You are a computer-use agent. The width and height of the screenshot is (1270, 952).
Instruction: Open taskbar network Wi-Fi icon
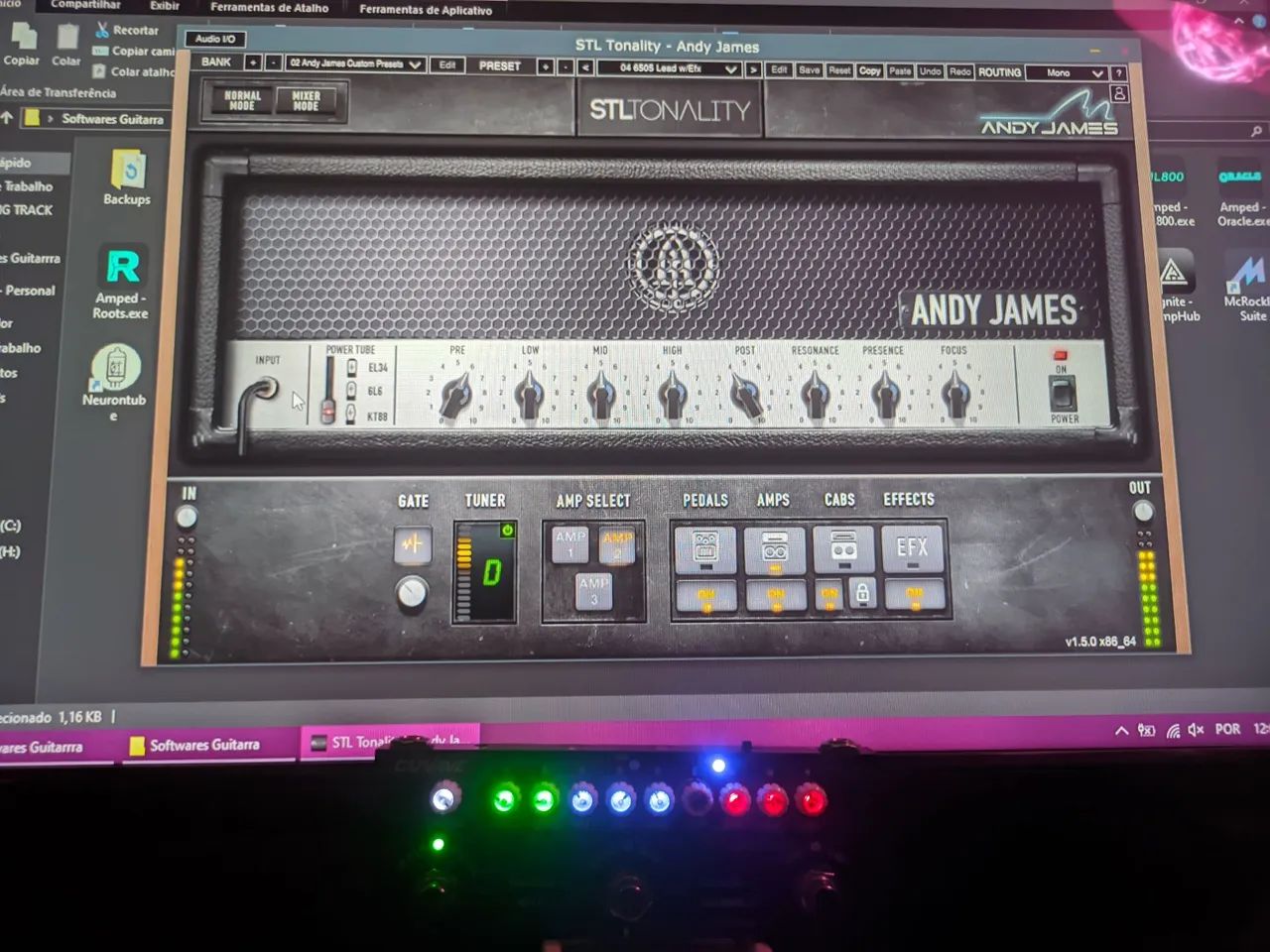[x=1173, y=731]
